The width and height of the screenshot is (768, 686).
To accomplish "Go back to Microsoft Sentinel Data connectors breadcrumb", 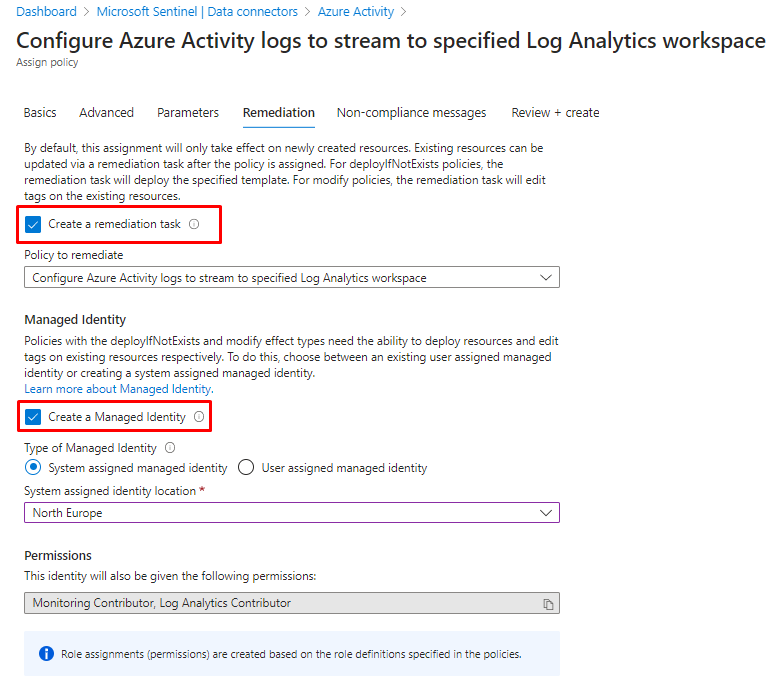I will pyautogui.click(x=197, y=12).
